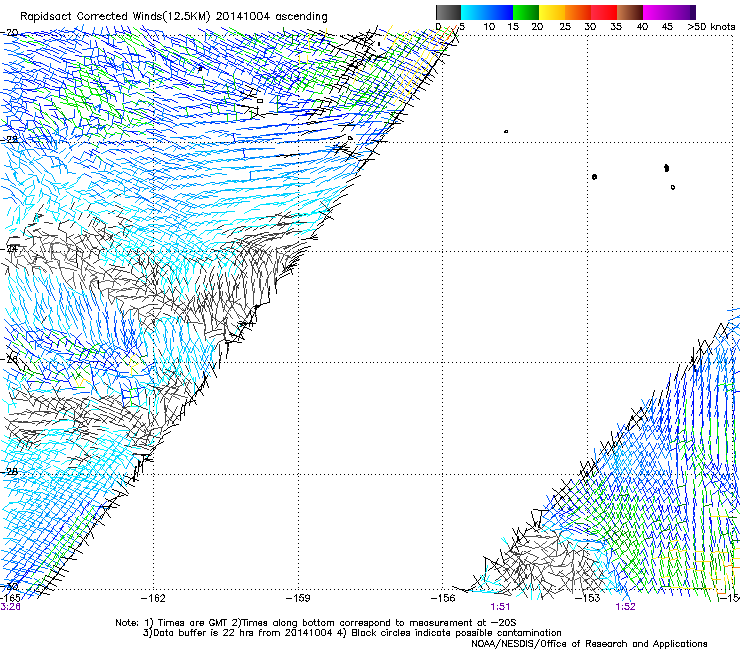Screen dimensions: 740x650
Task: Click the '1:51' pass time label
Action: tap(500, 607)
